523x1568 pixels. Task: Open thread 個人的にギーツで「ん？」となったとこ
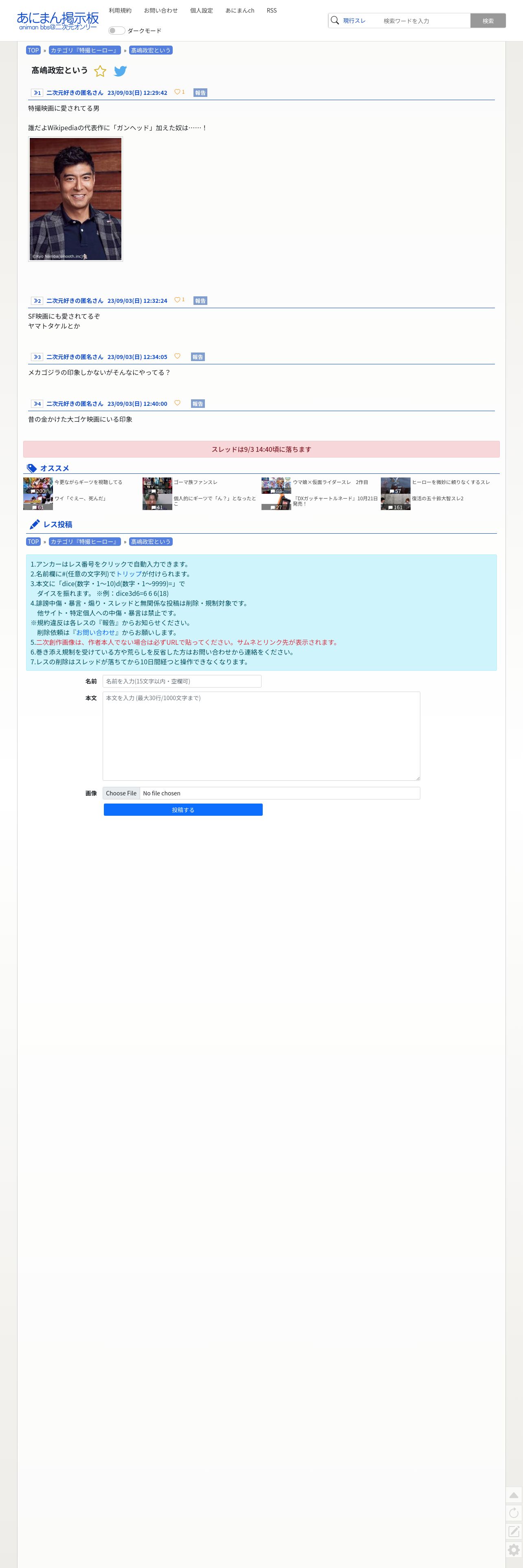tap(215, 501)
